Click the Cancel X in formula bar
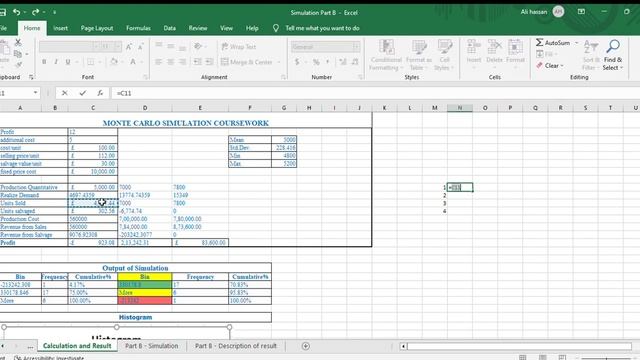 (x=64, y=93)
